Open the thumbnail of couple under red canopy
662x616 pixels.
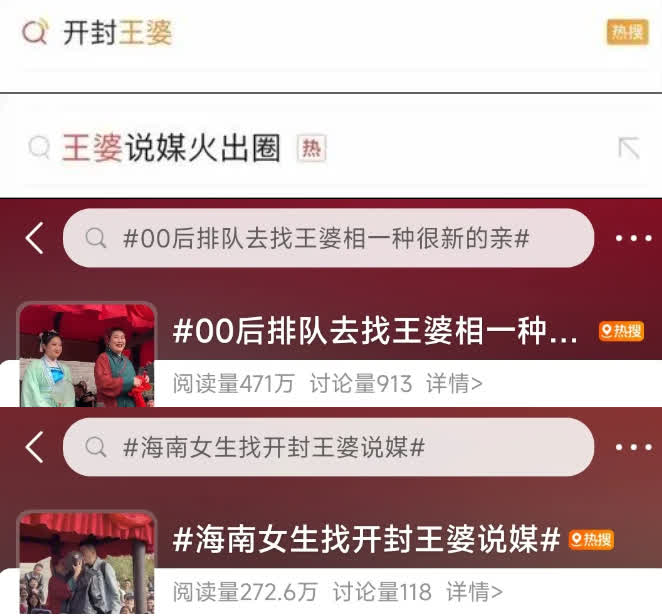pos(87,562)
